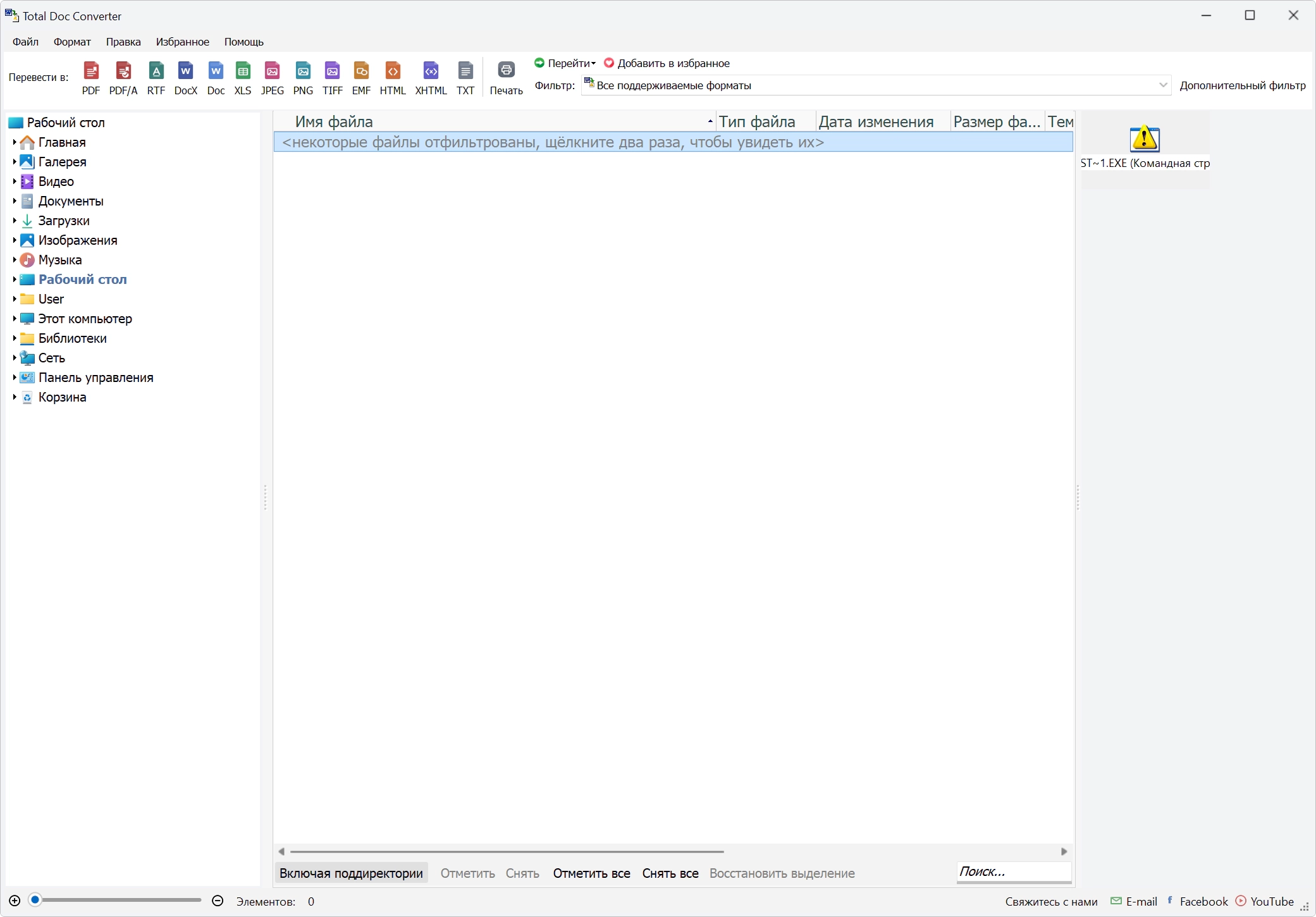The height and width of the screenshot is (917, 1316).
Task: Open the YouTube link
Action: click(1265, 901)
